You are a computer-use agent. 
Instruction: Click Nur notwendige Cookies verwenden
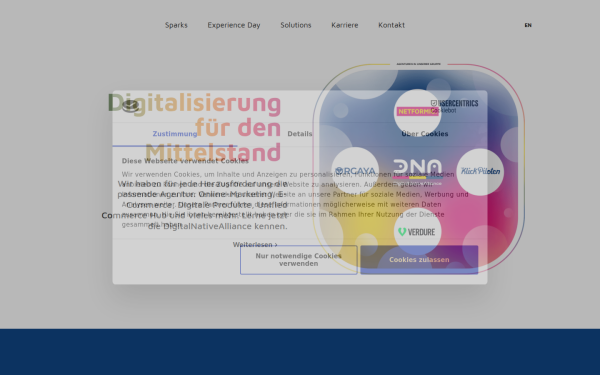point(298,260)
